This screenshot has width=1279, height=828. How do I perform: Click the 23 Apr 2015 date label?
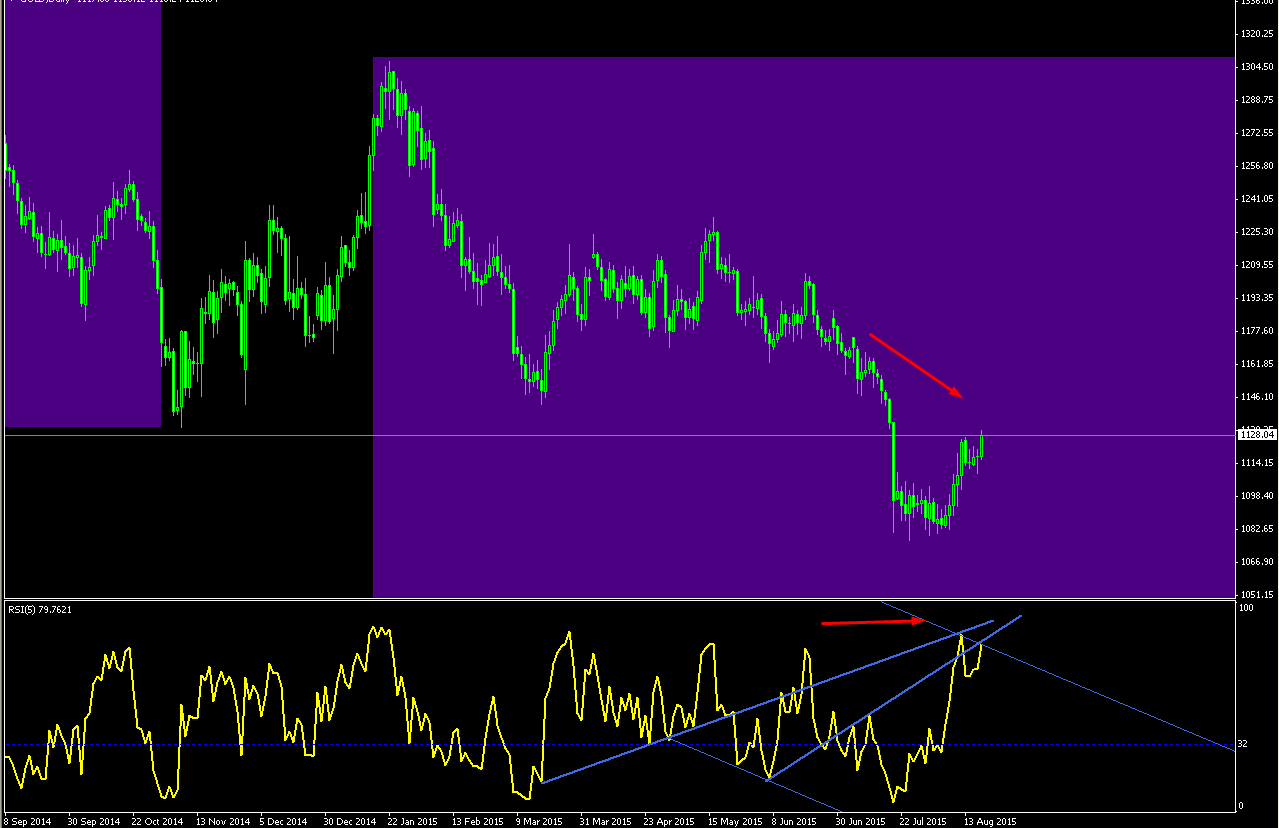click(x=670, y=821)
